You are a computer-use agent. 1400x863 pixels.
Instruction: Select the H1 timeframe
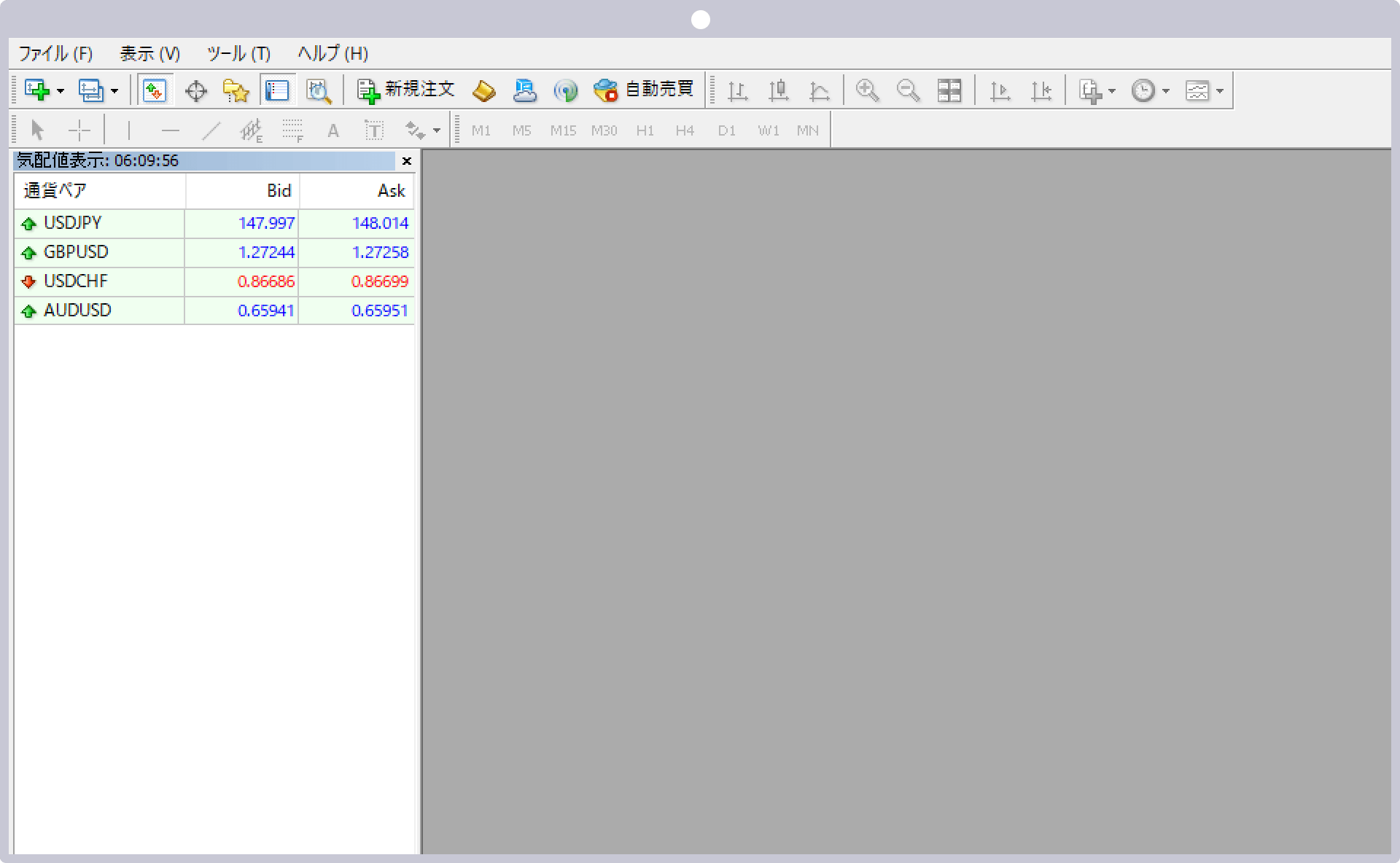(x=645, y=130)
